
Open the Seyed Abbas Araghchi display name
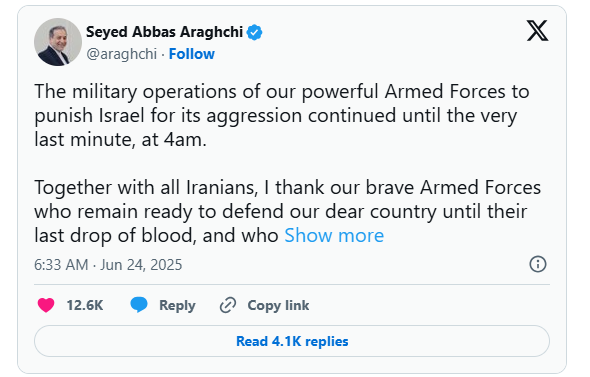pos(164,32)
